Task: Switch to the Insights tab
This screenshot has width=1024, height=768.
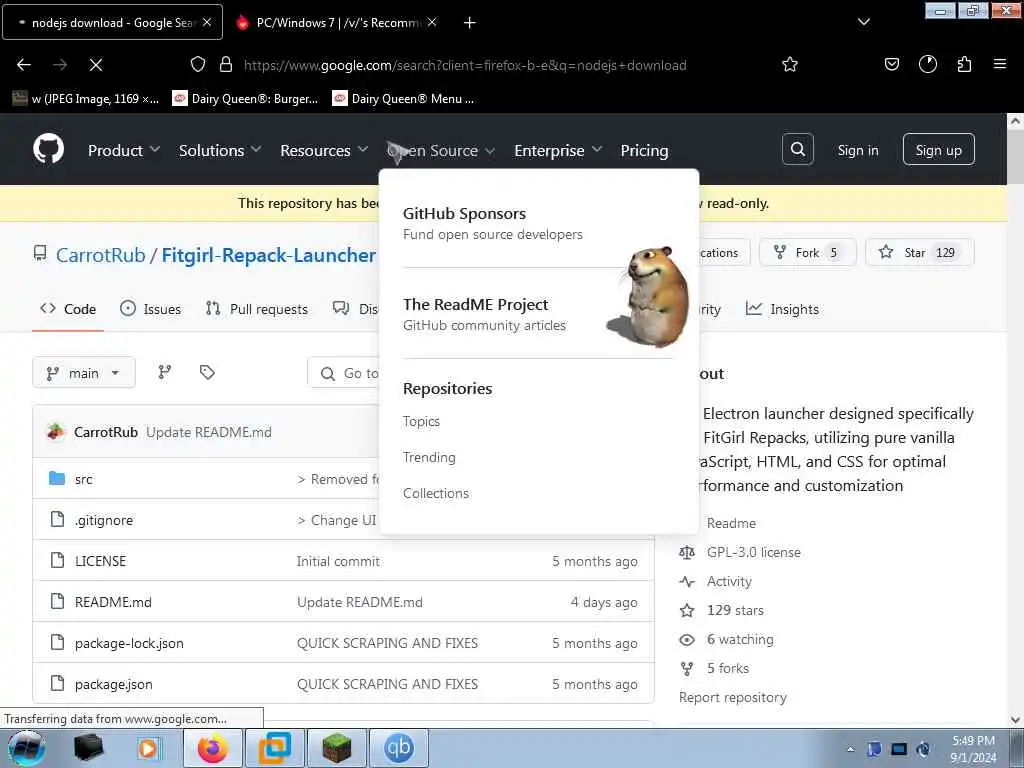Action: [782, 309]
